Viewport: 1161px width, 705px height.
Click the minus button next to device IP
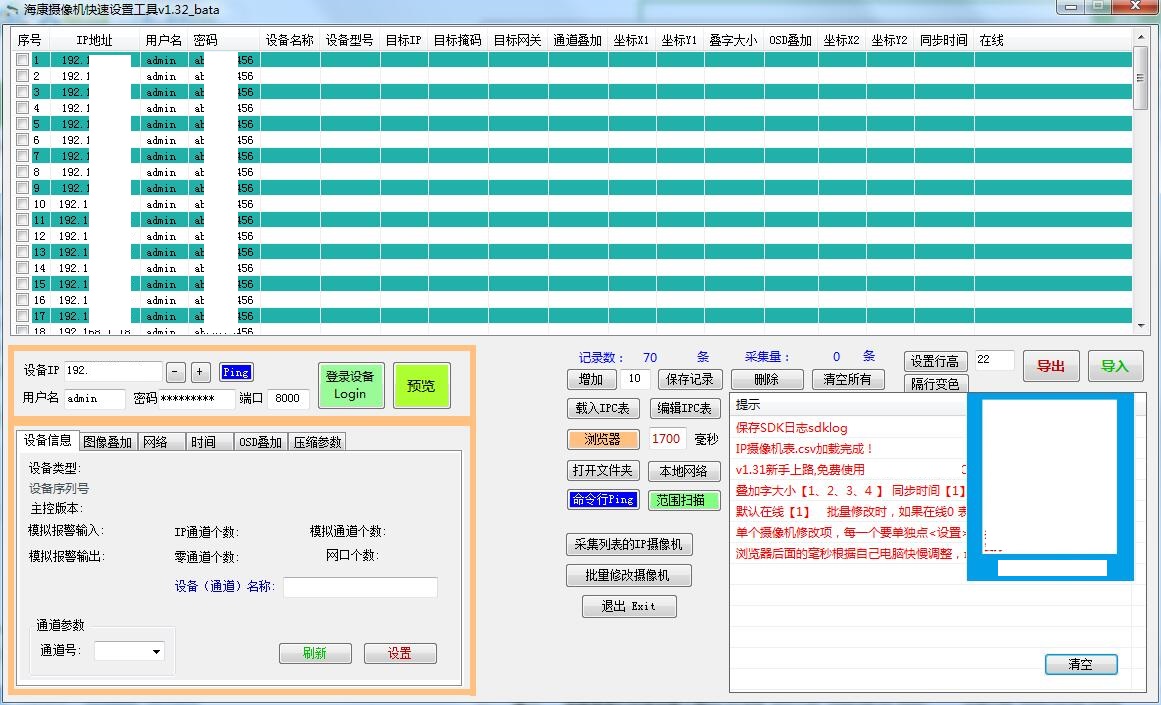[x=175, y=372]
